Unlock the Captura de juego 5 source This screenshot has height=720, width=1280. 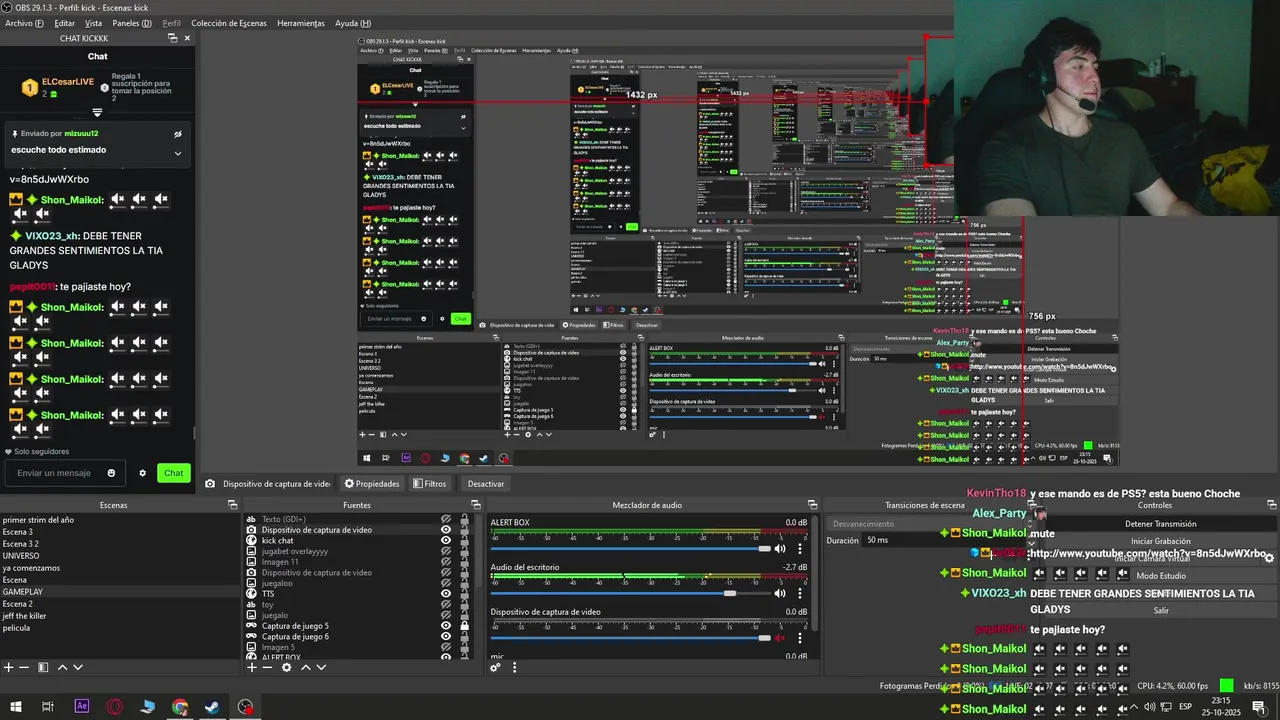point(464,626)
